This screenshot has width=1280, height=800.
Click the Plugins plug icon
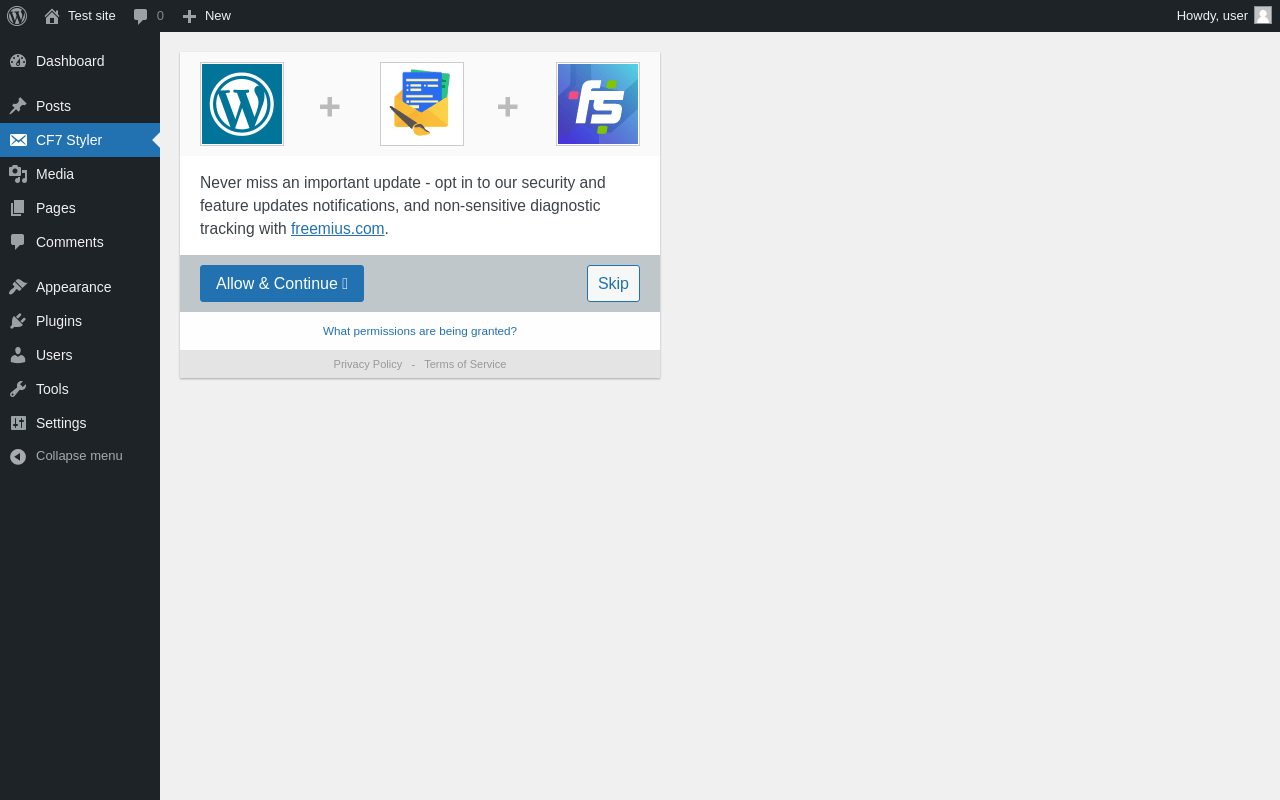point(18,321)
